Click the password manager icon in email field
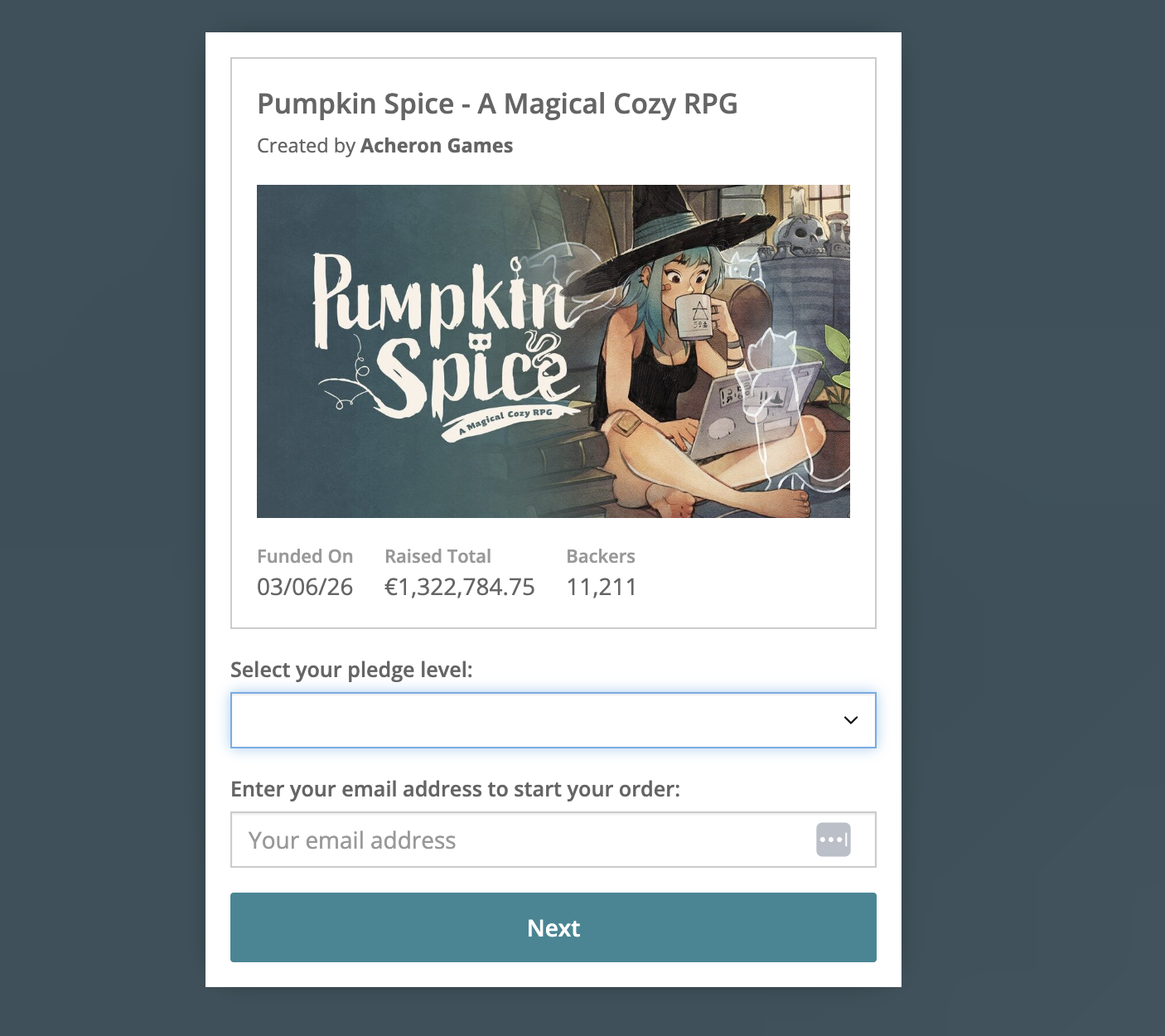 pos(833,840)
